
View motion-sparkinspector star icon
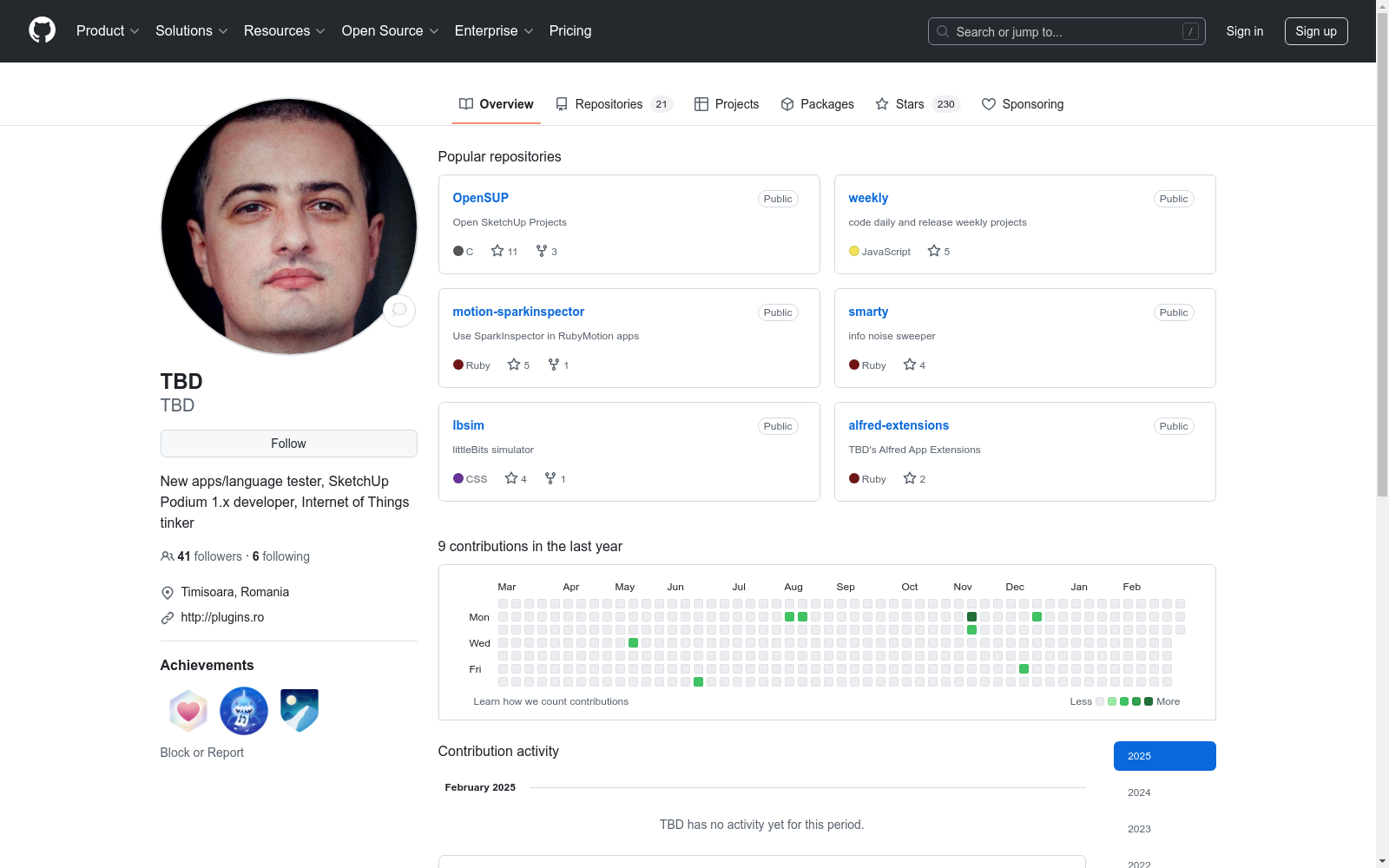click(x=514, y=365)
